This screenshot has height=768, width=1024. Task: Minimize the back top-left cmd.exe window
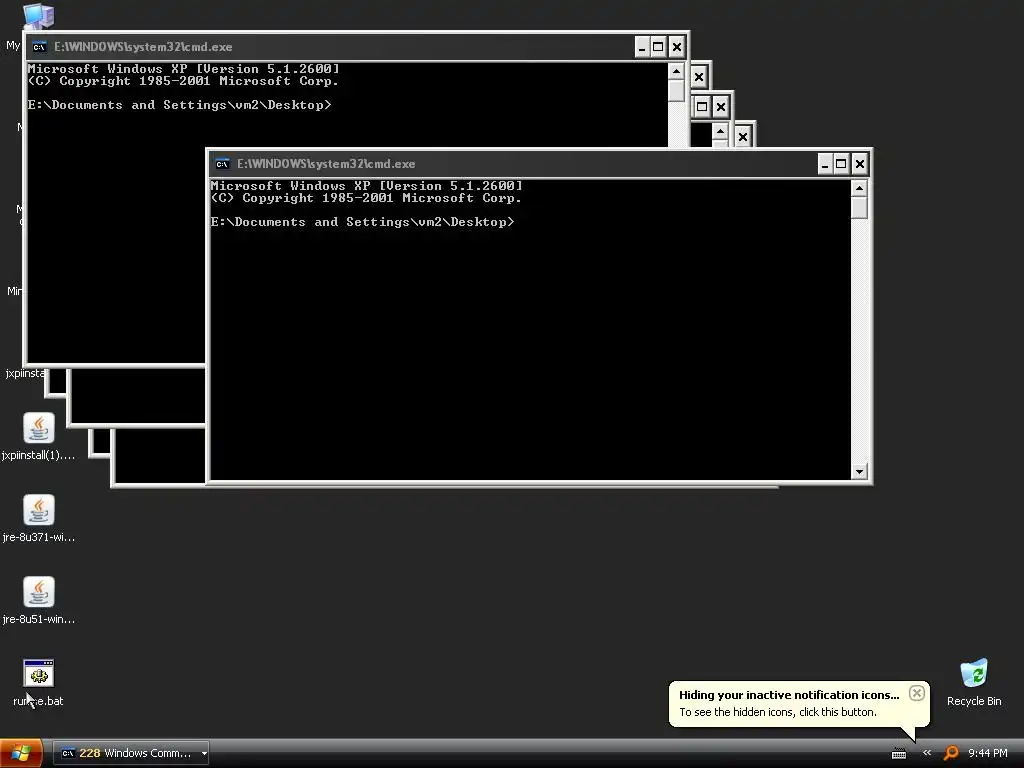[642, 47]
